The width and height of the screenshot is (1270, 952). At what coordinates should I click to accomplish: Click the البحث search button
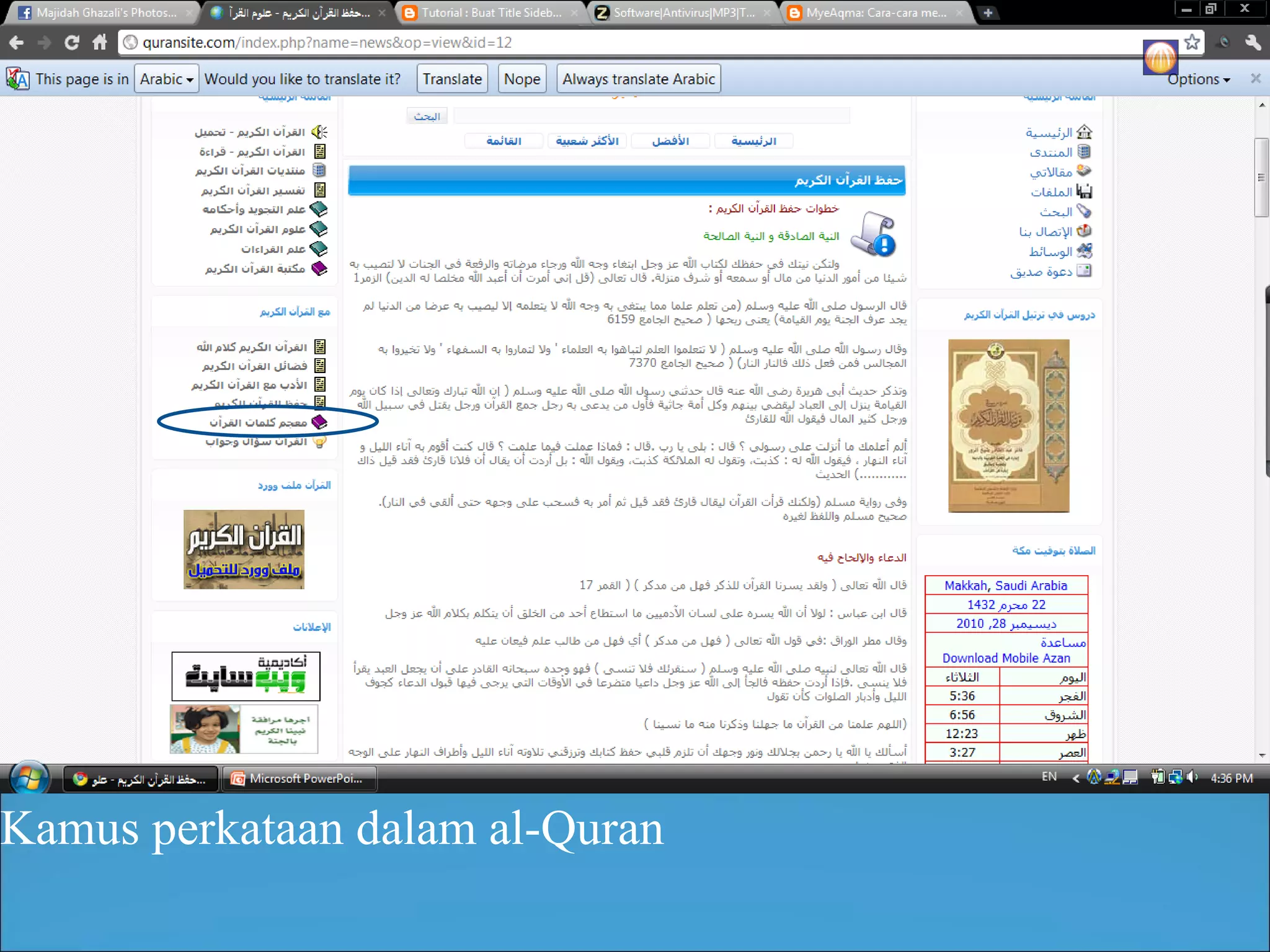427,116
